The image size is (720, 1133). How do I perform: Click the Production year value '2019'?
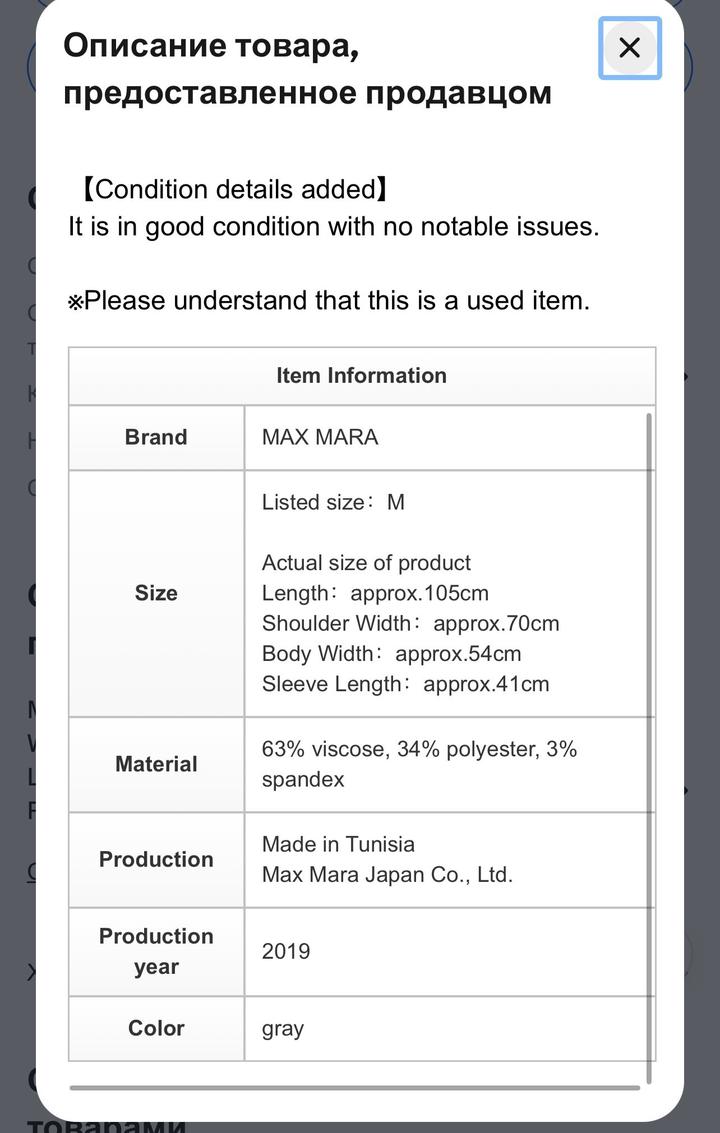tap(286, 951)
